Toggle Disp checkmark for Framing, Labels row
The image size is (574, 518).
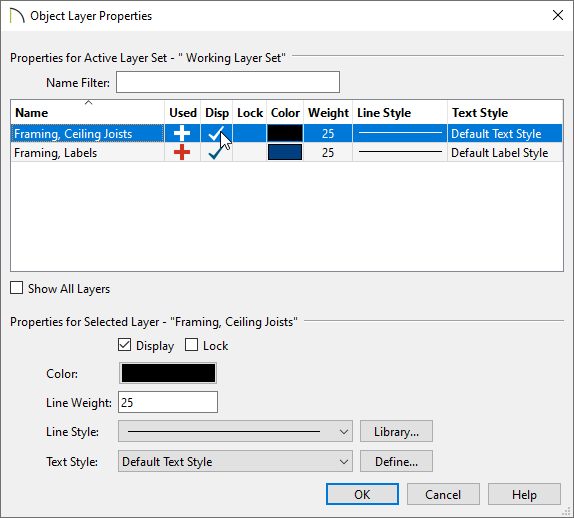click(216, 152)
